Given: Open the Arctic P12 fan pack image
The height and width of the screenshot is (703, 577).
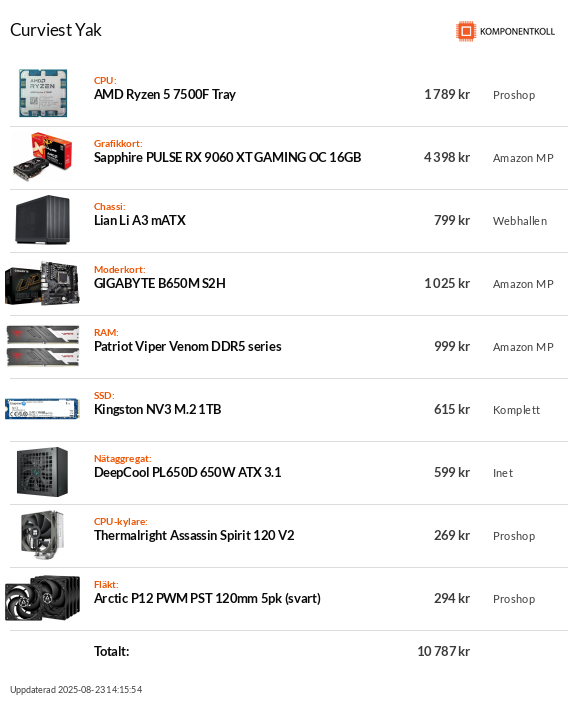Looking at the screenshot, I should (43, 598).
